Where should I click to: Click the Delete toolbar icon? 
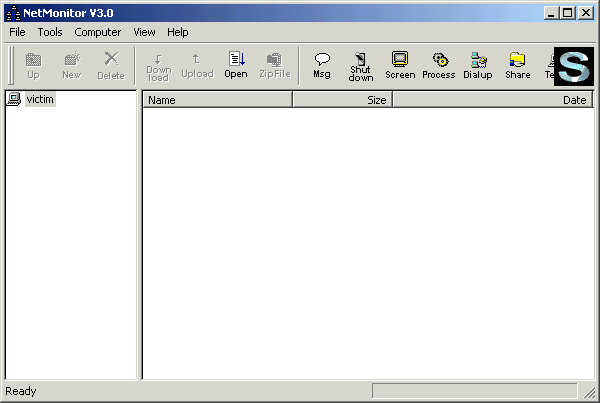[111, 66]
